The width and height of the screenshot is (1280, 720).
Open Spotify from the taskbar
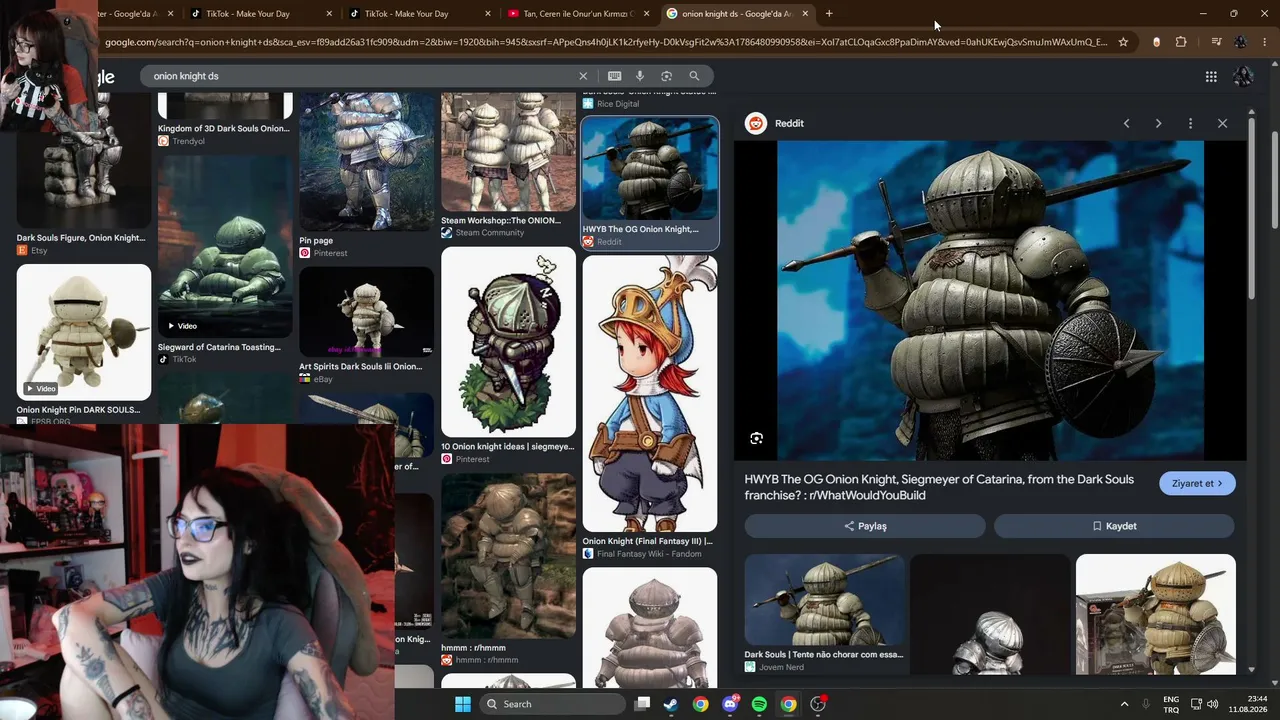[759, 704]
